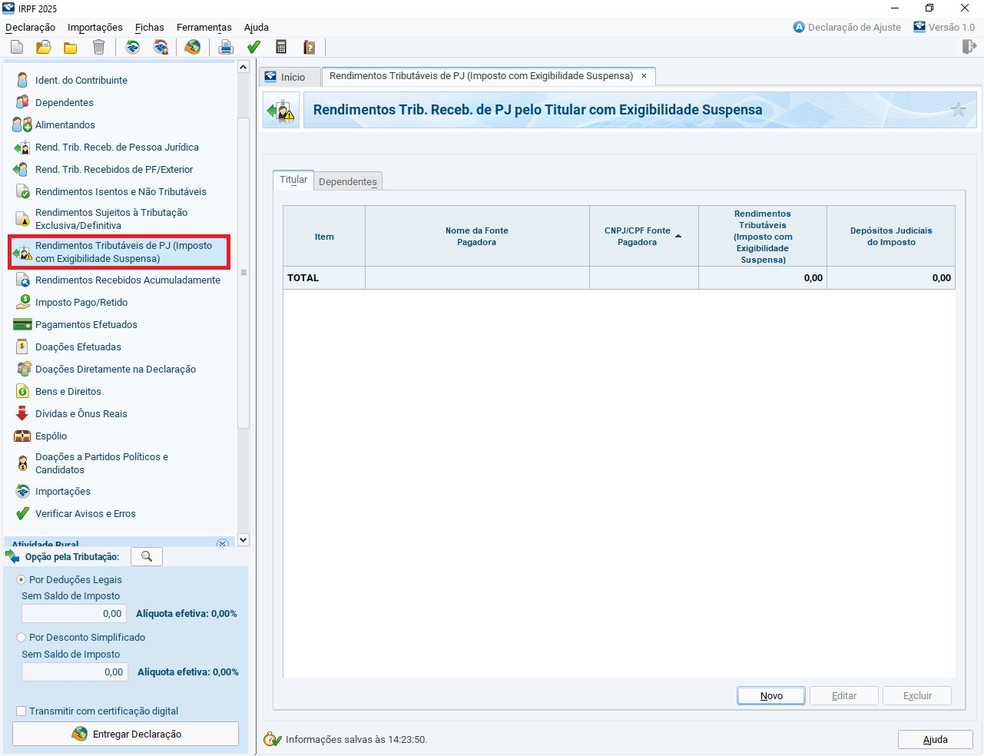Switch to the Dependentes tab
The image size is (984, 756).
(347, 182)
